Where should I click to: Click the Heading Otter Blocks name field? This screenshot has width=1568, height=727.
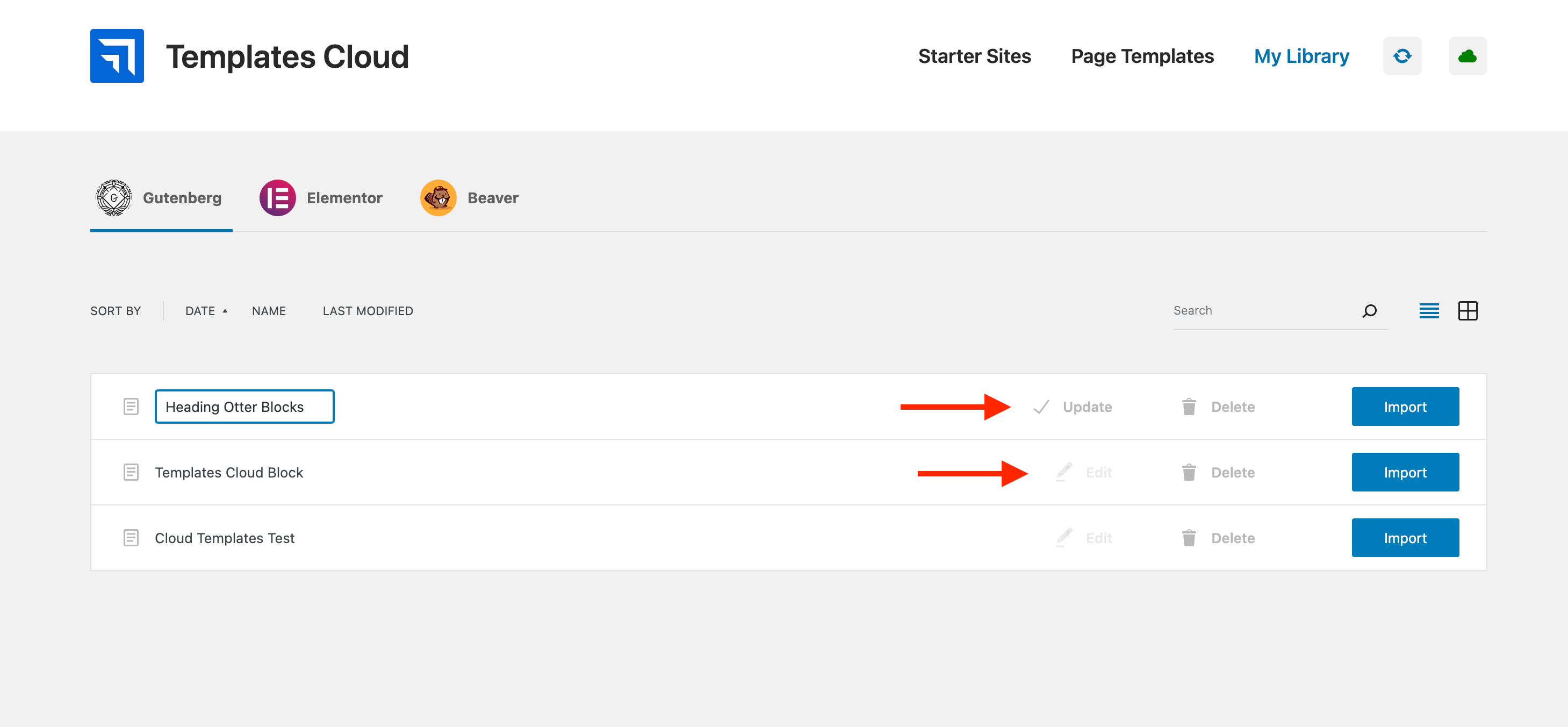coord(244,407)
